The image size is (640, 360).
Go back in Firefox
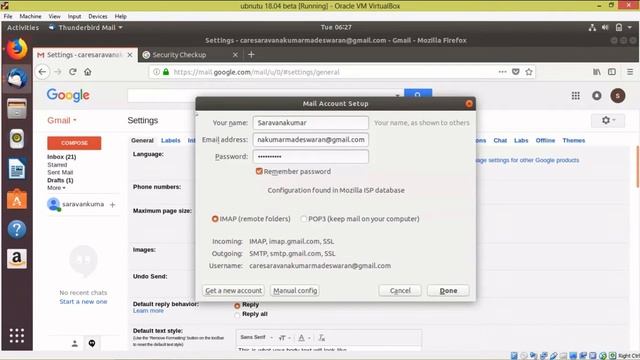point(42,72)
